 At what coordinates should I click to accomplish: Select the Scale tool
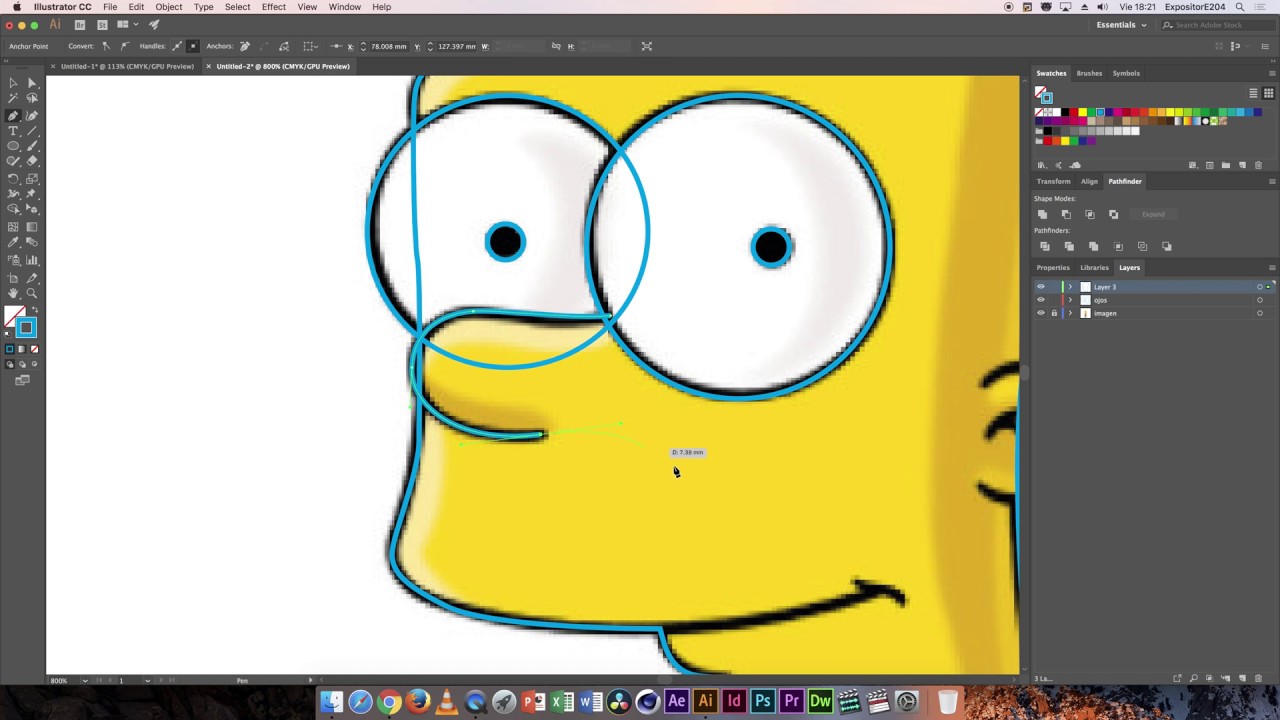32,178
